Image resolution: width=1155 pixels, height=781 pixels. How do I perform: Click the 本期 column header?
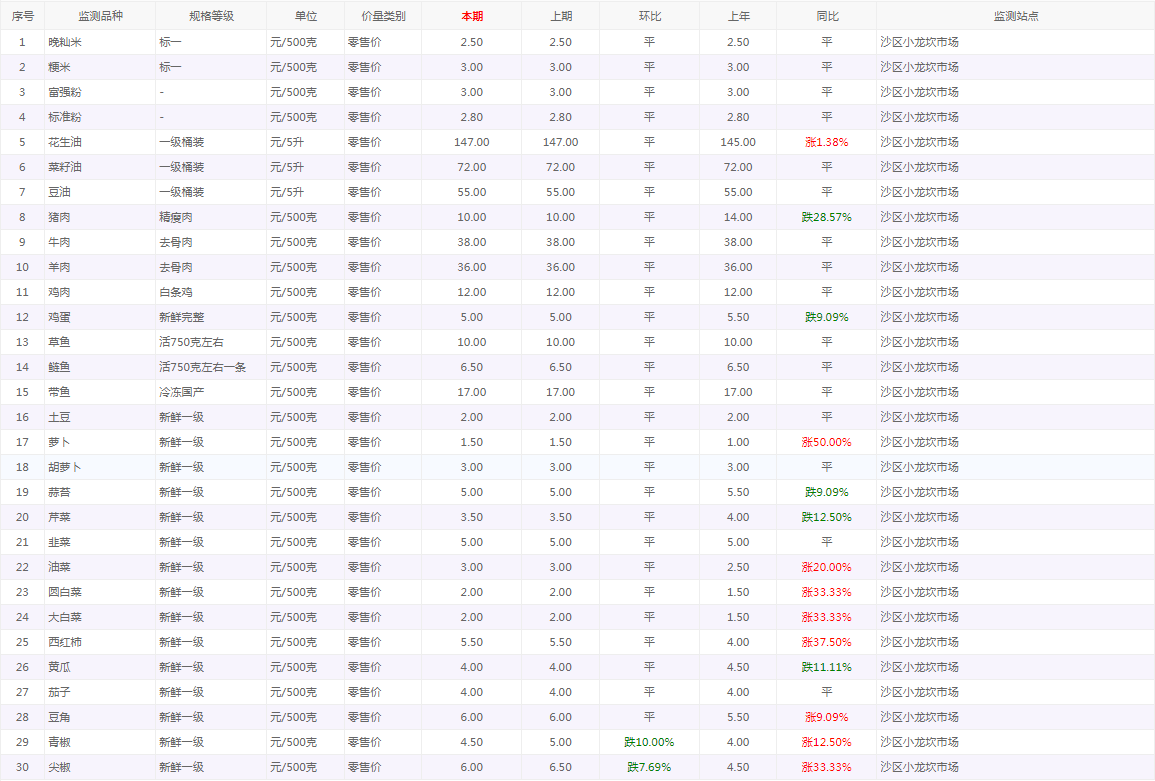(471, 16)
